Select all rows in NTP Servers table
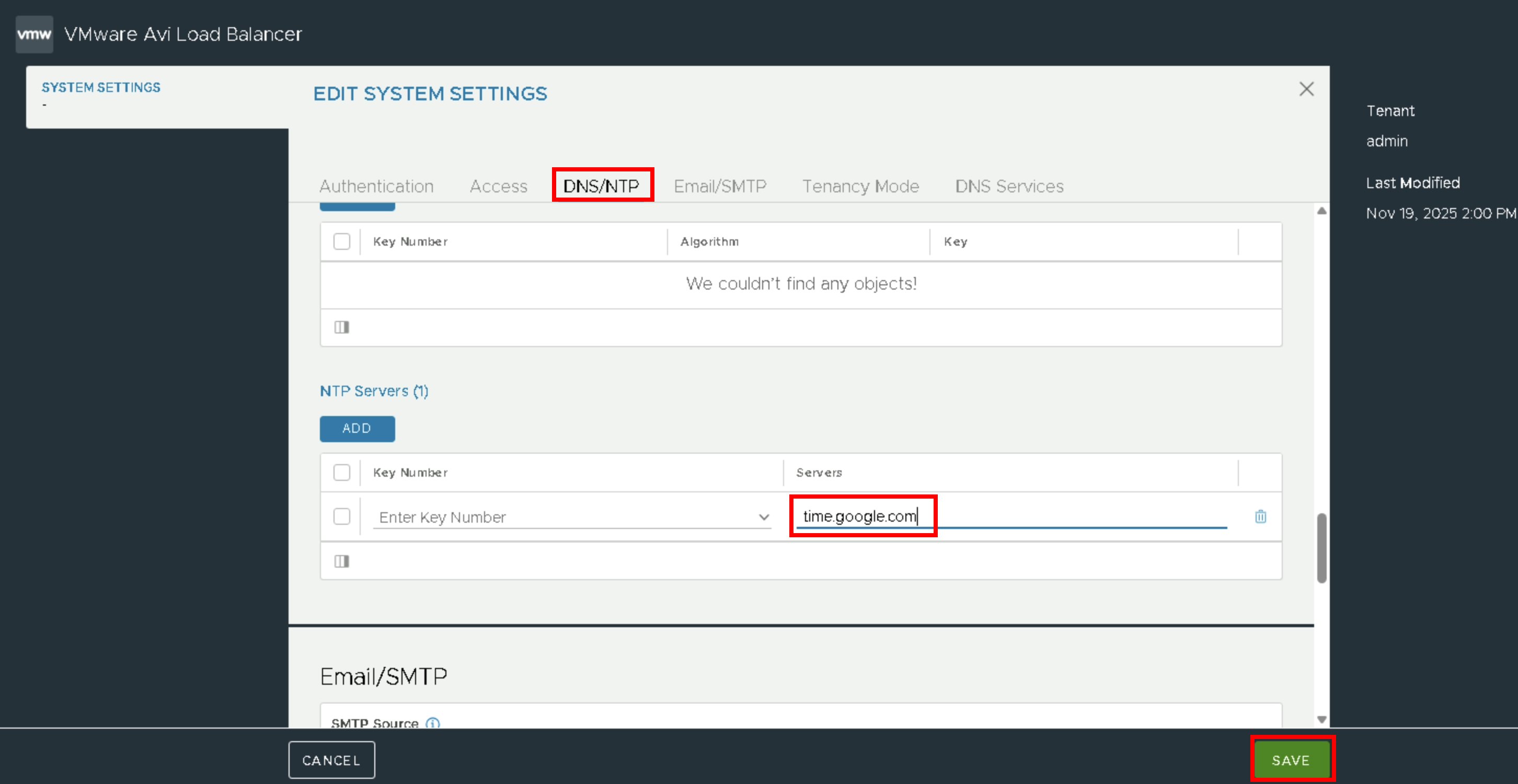Image resolution: width=1518 pixels, height=784 pixels. tap(342, 472)
